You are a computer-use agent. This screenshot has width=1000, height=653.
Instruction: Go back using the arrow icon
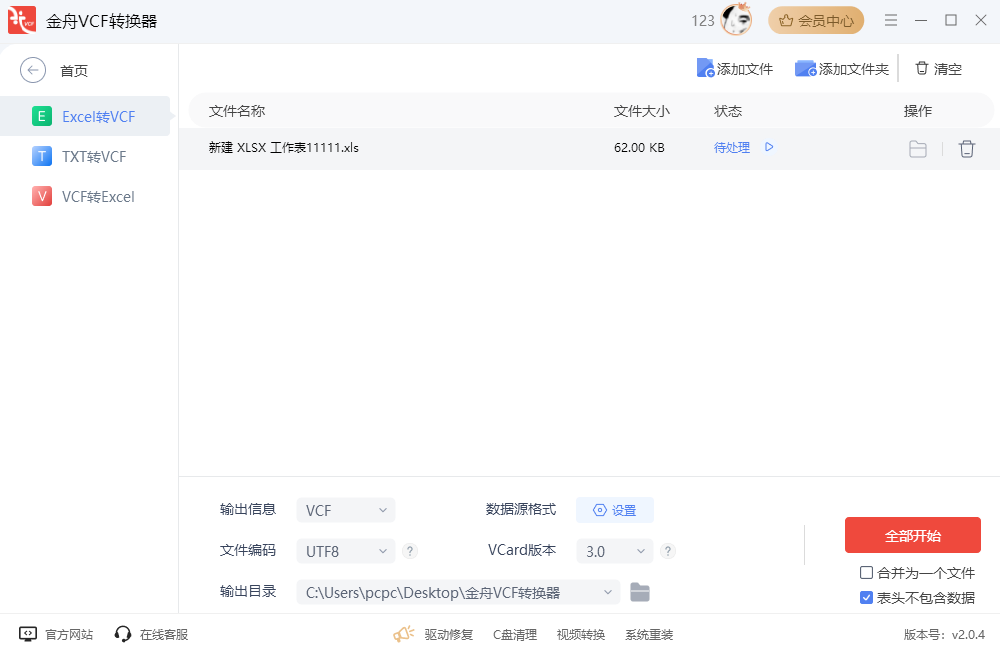point(33,70)
